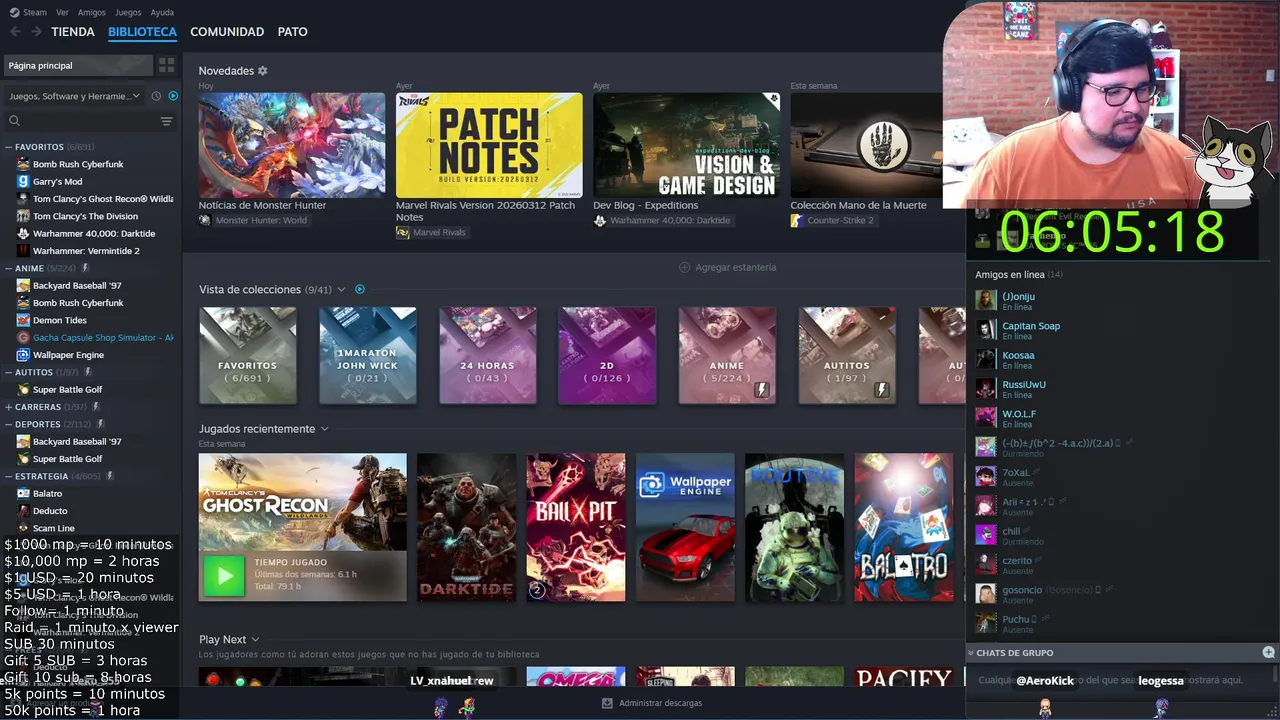Collapse the CHATS DE GRUPO section
Image resolution: width=1280 pixels, height=720 pixels.
click(x=971, y=652)
